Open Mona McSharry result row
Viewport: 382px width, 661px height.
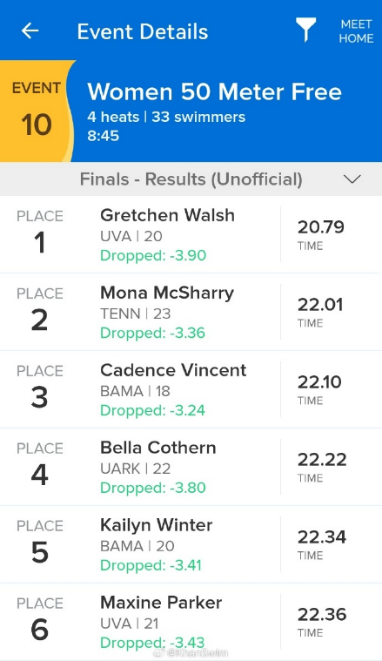(191, 312)
